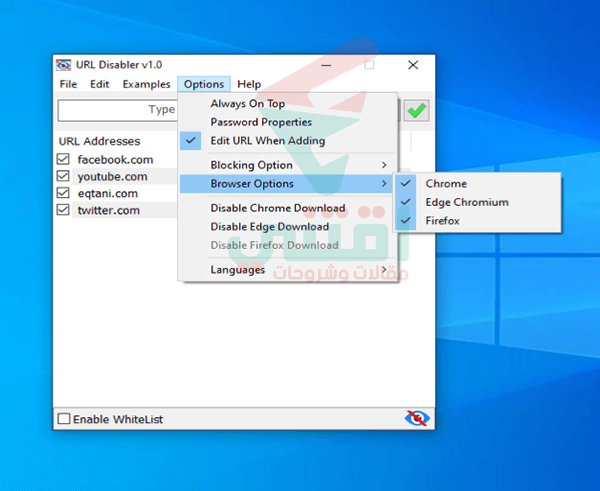
Task: Toggle Chrome in Browser Options submenu
Action: pos(478,183)
